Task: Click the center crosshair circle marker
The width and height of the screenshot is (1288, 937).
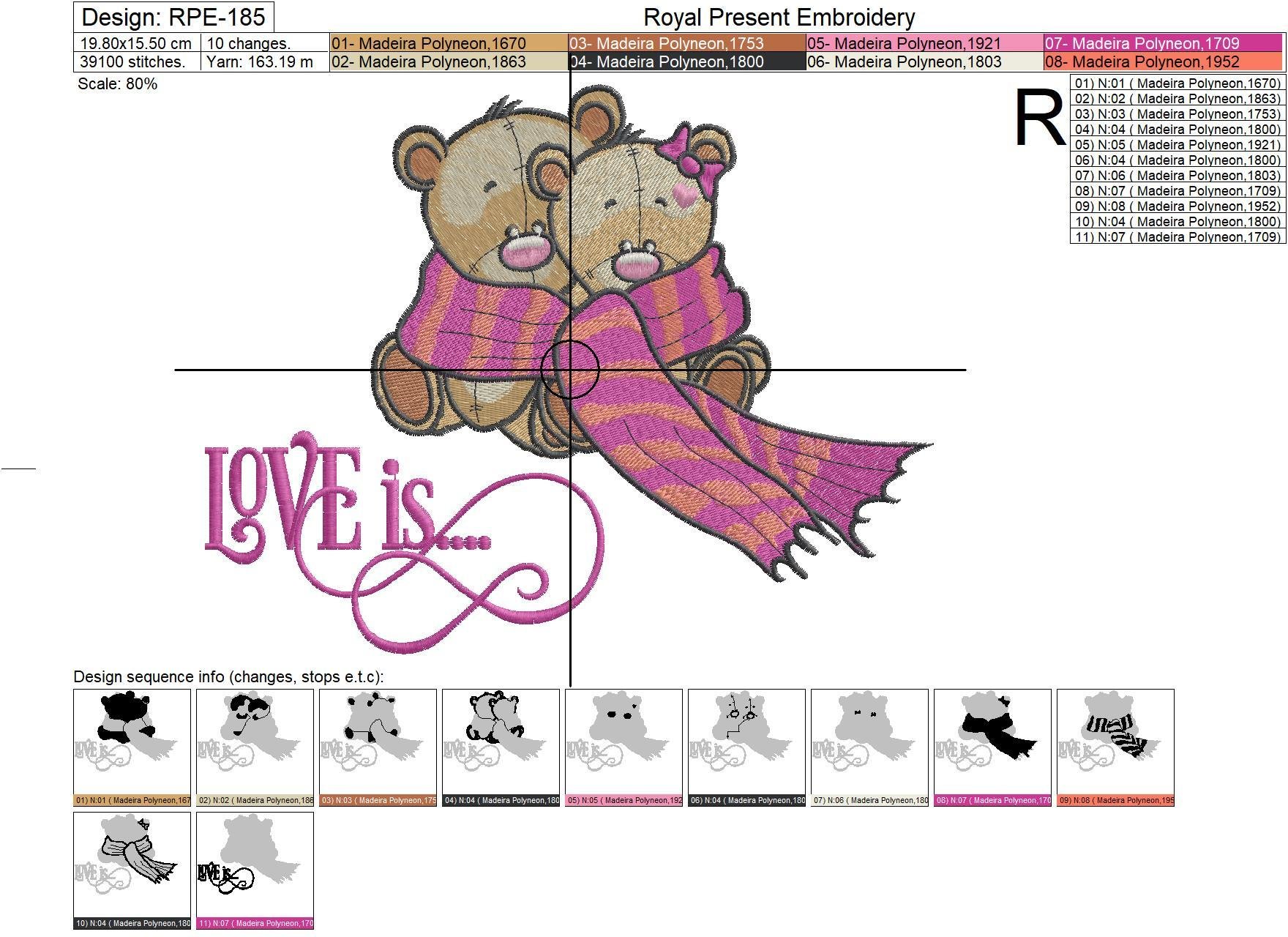Action: [x=570, y=370]
